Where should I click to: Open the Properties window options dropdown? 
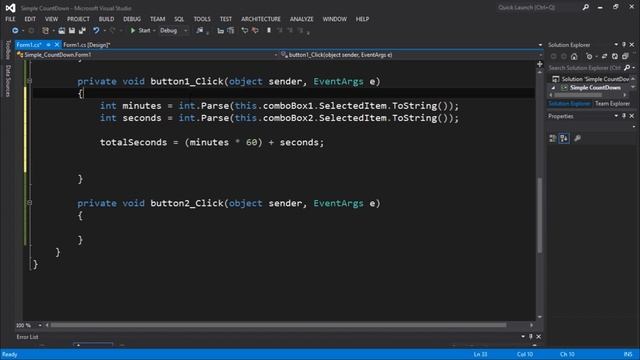click(x=616, y=116)
